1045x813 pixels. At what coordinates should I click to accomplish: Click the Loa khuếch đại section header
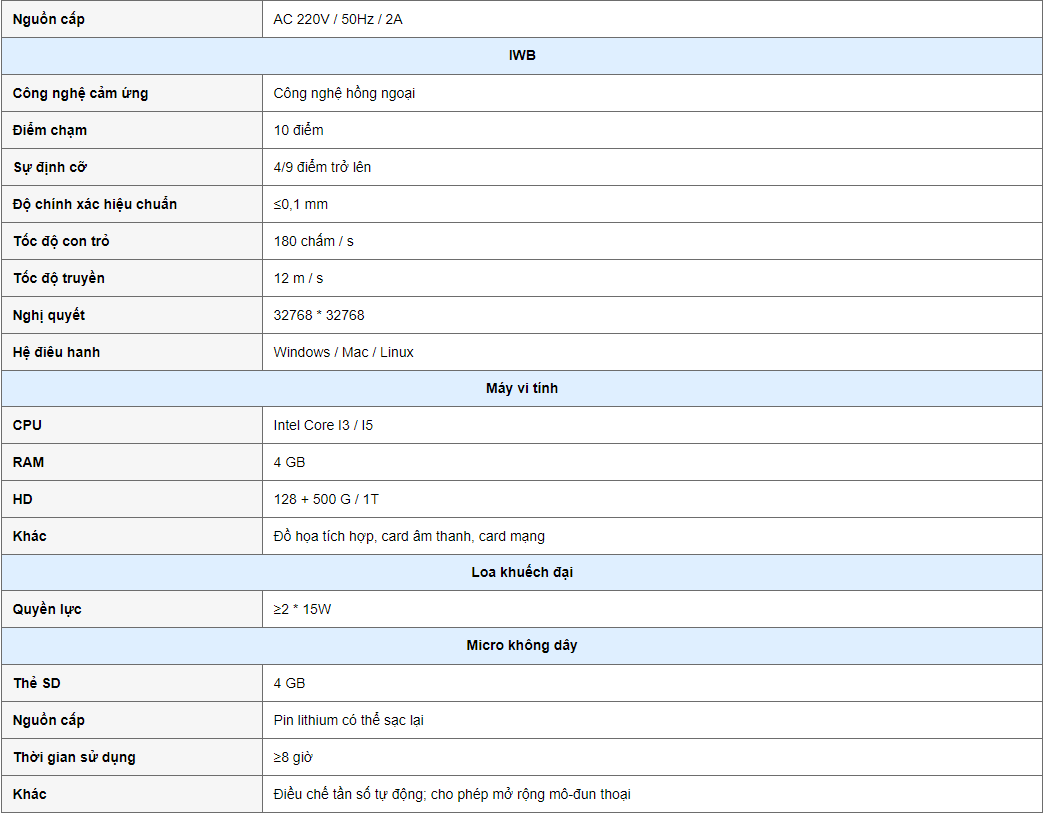[522, 572]
